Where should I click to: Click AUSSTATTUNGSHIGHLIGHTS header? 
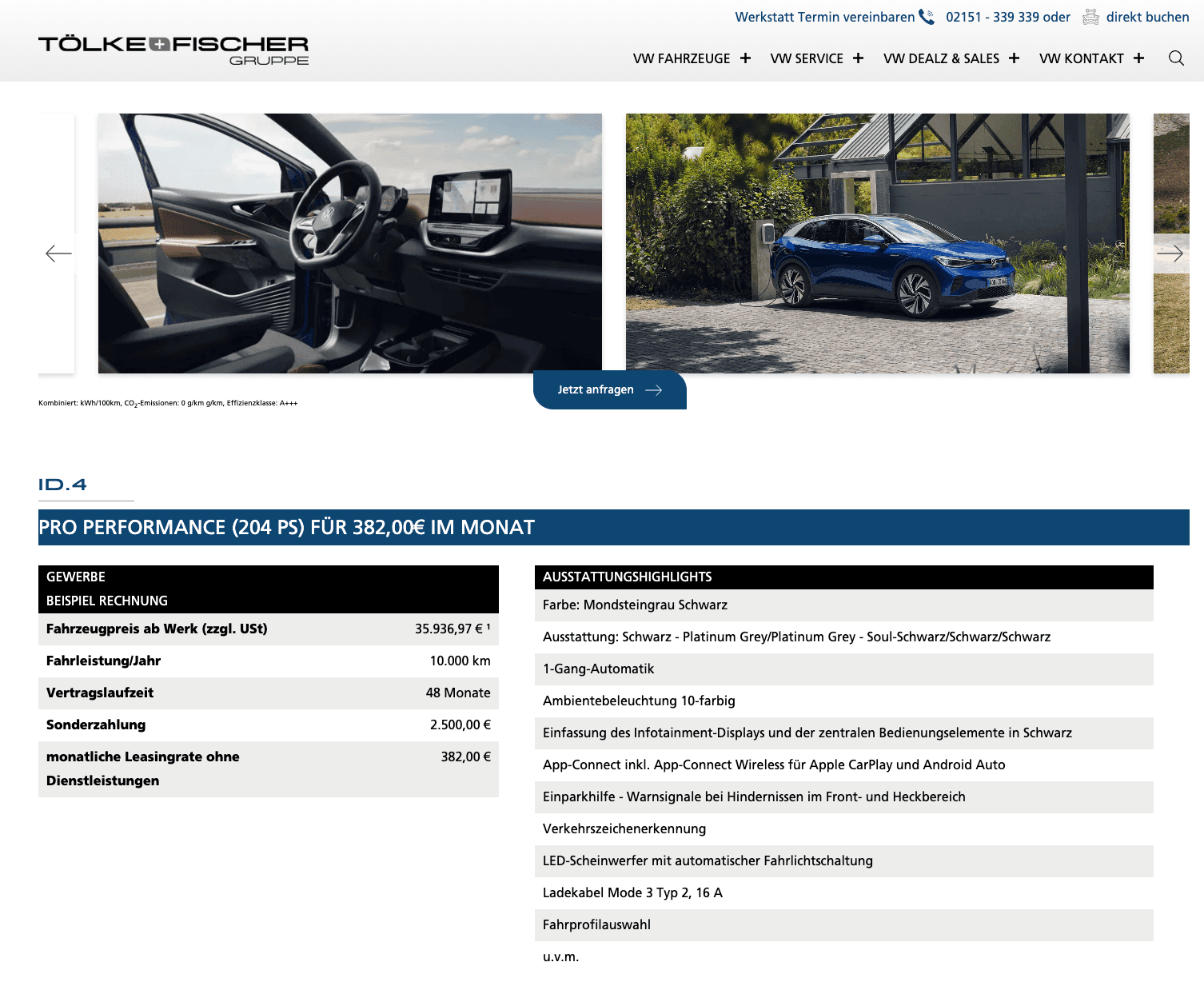[627, 577]
